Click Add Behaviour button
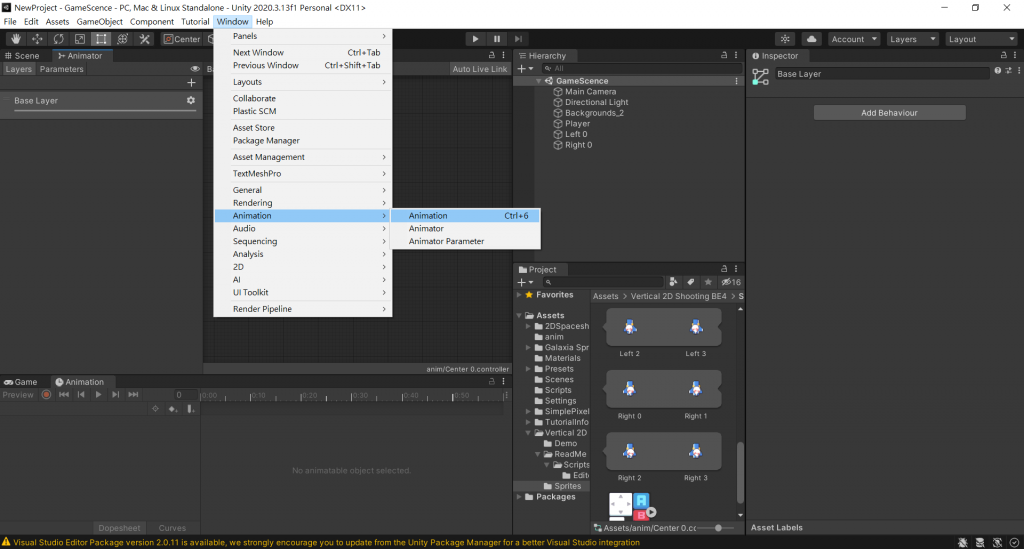 tap(889, 113)
